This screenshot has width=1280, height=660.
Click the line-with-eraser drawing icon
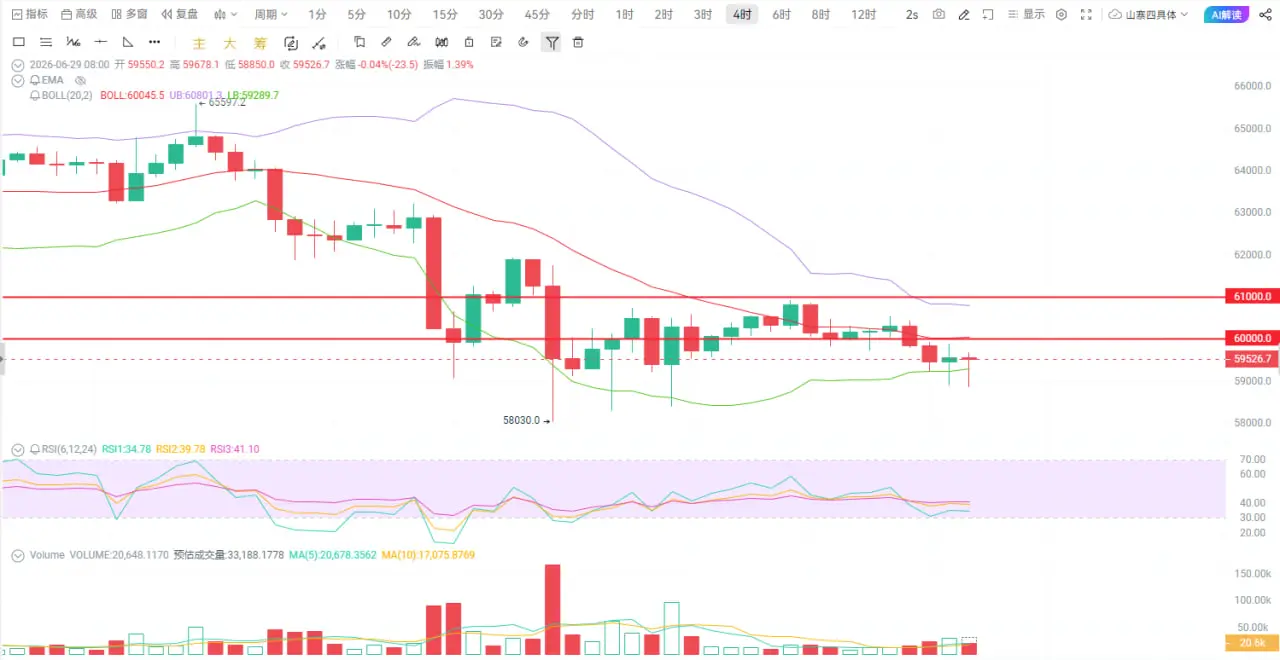point(319,43)
